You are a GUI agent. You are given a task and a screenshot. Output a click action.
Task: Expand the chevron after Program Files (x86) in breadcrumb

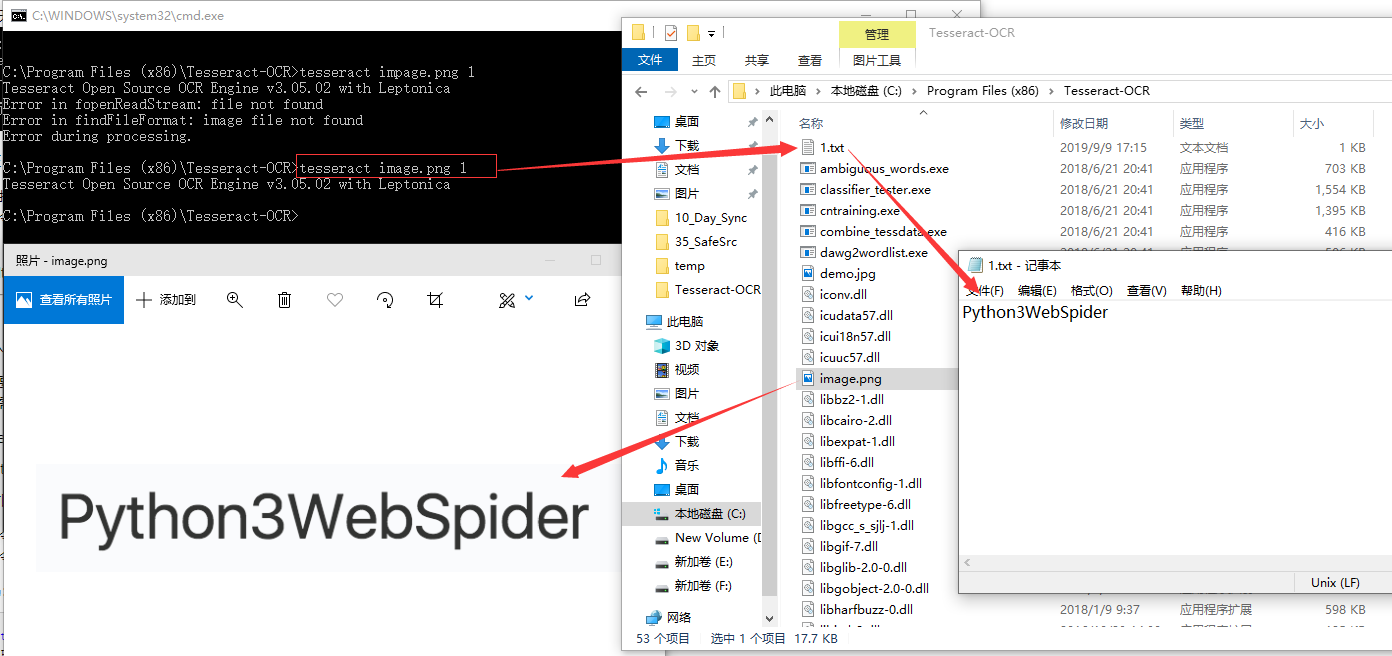click(x=1052, y=91)
